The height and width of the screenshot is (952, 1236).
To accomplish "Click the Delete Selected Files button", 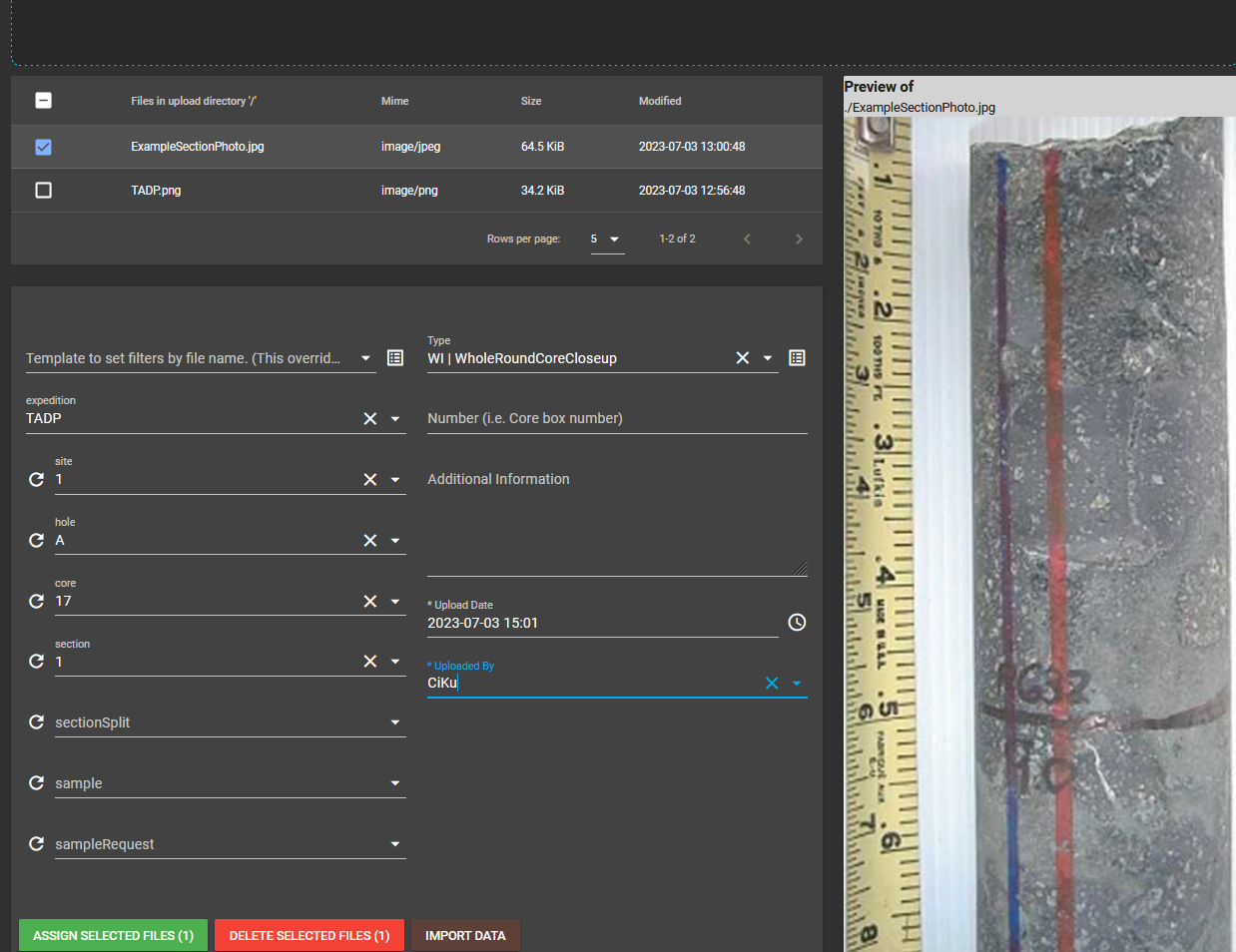I will (309, 935).
